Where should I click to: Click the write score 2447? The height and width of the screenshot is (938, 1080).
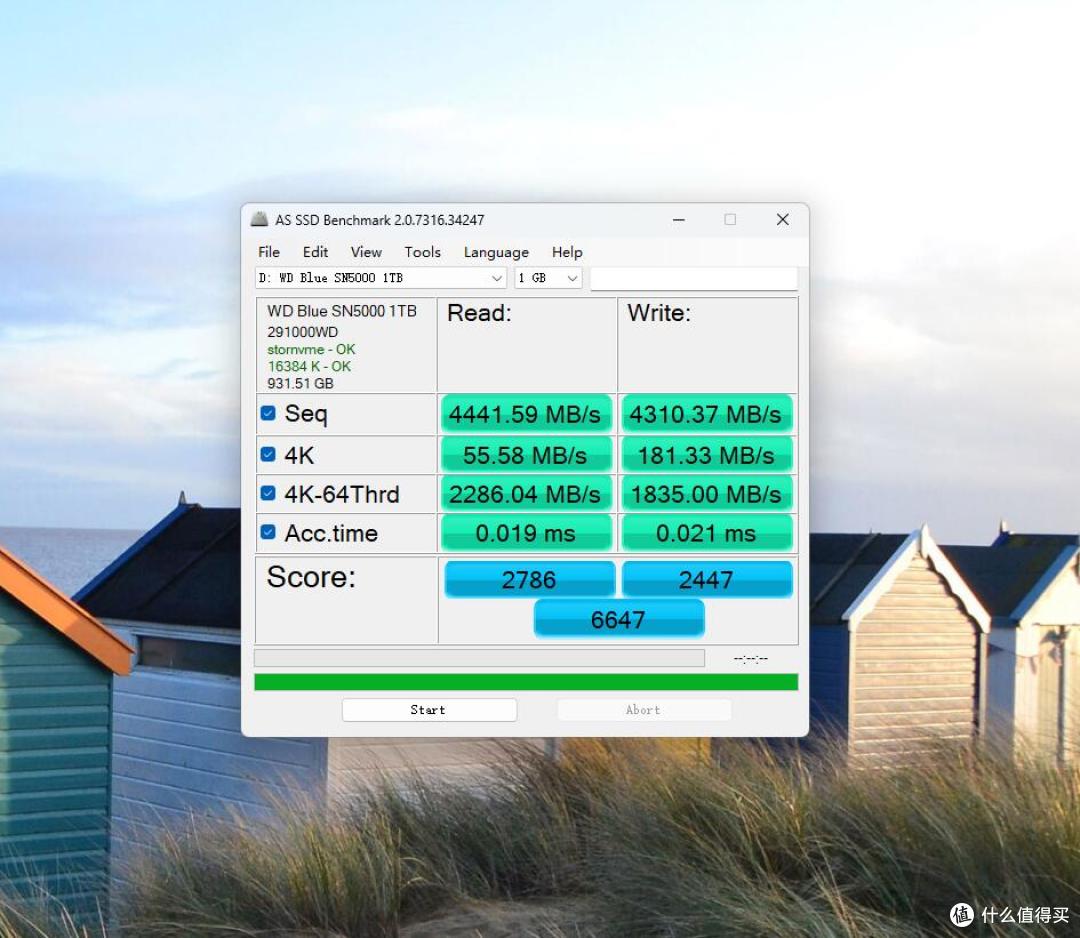pos(707,579)
